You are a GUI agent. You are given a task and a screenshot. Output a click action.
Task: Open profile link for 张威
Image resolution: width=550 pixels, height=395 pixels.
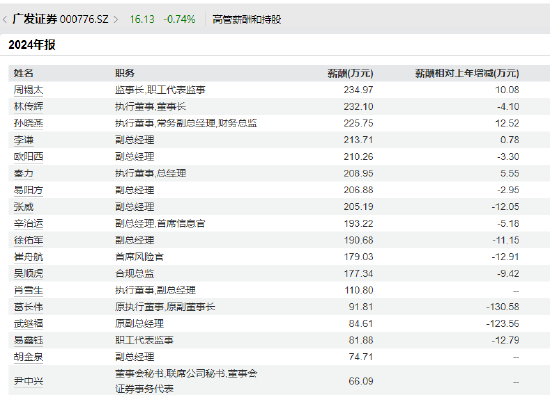point(24,207)
